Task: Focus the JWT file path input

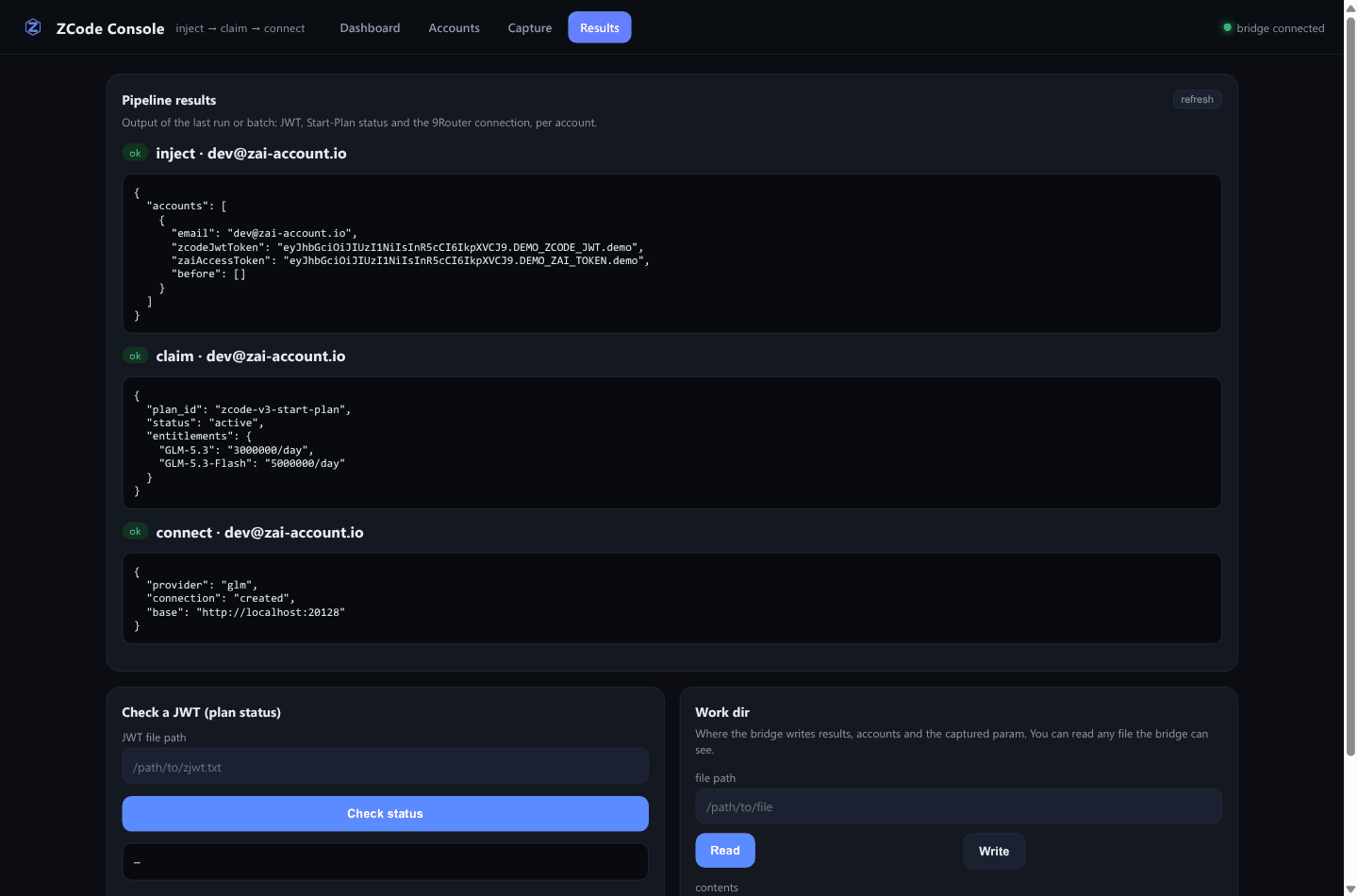Action: [385, 766]
